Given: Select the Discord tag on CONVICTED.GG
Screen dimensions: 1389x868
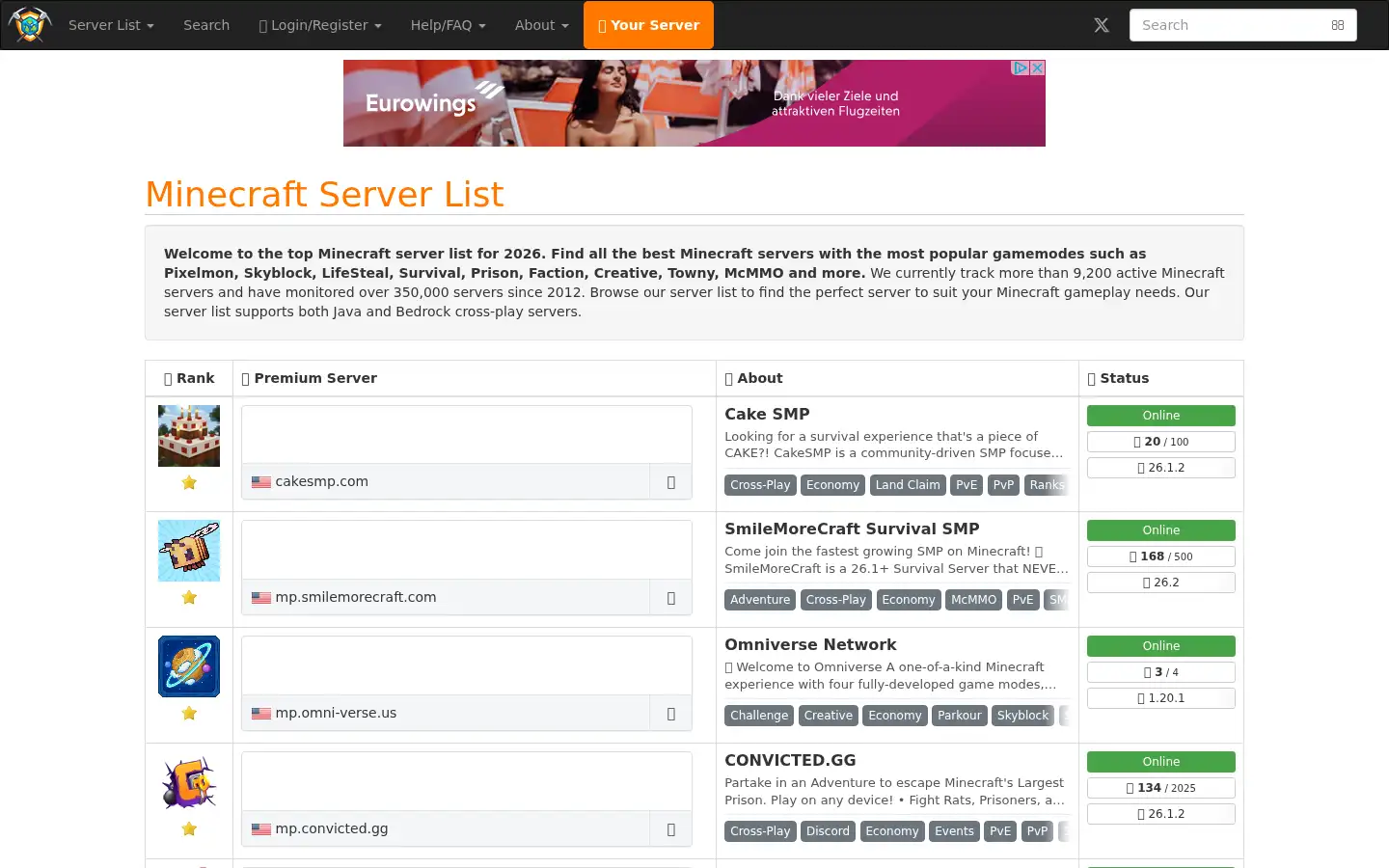Looking at the screenshot, I should point(828,831).
